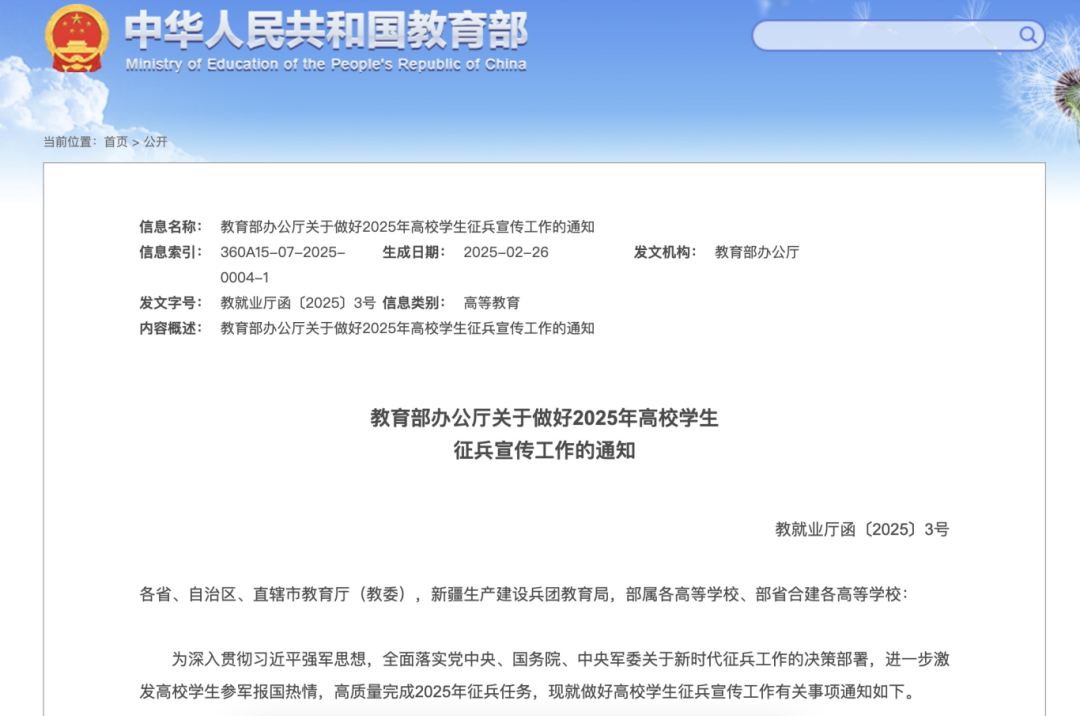
Task: Click the 信息类别 label
Action: coord(413,303)
